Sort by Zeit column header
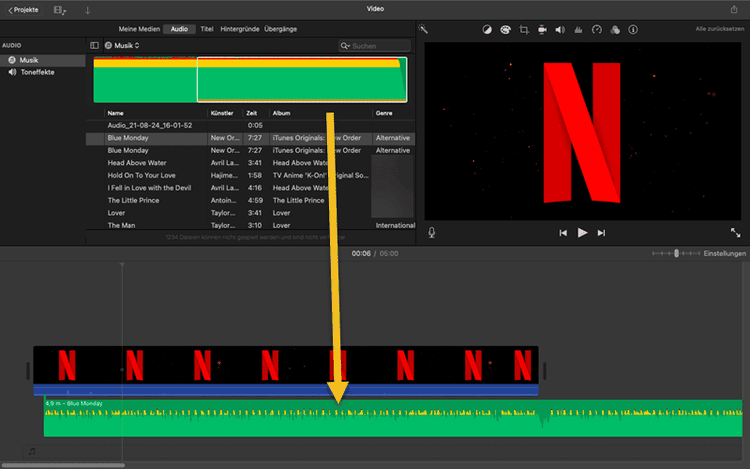Image resolution: width=750 pixels, height=469 pixels. [252, 113]
